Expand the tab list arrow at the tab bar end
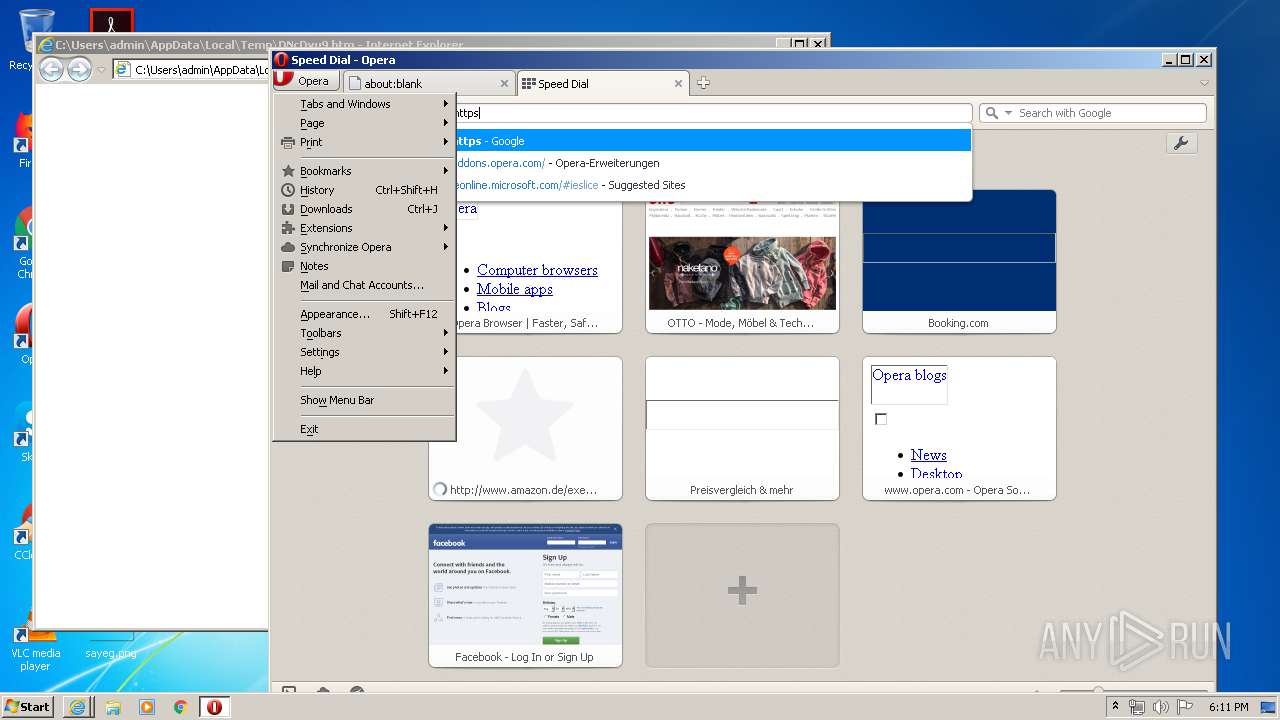The height and width of the screenshot is (720, 1280). 1204,83
